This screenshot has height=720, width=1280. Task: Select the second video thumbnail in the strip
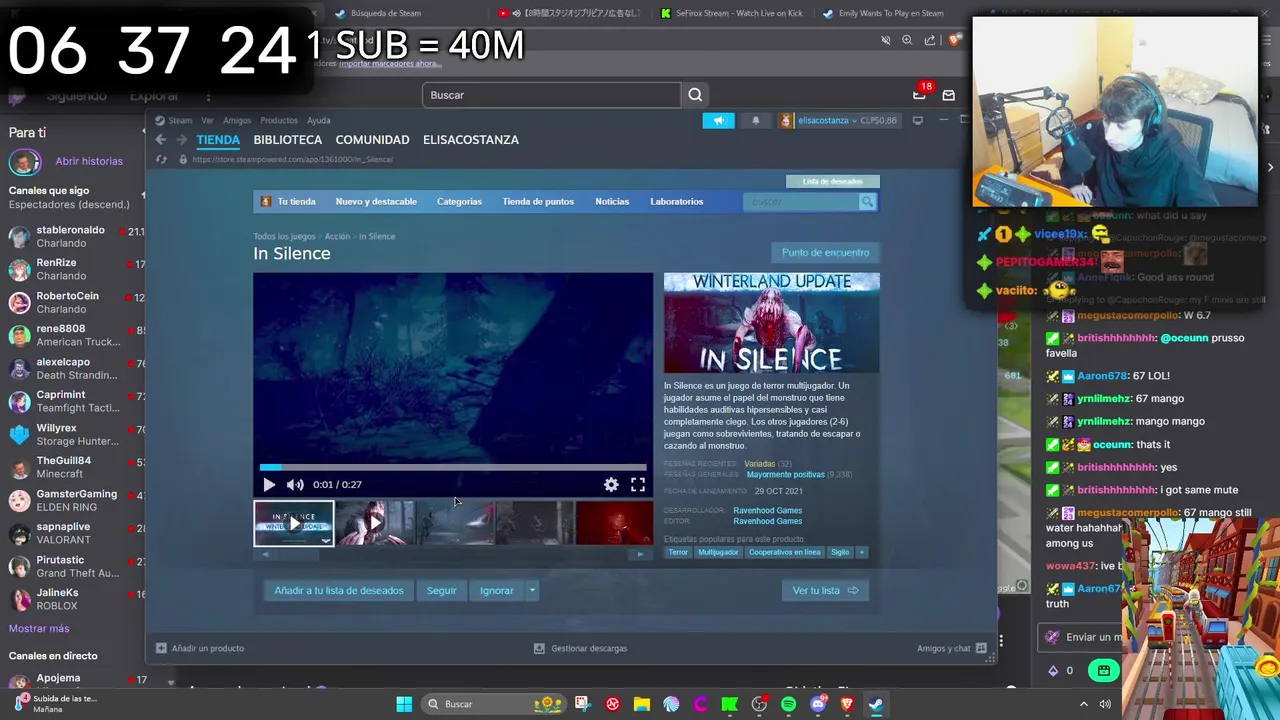click(374, 523)
